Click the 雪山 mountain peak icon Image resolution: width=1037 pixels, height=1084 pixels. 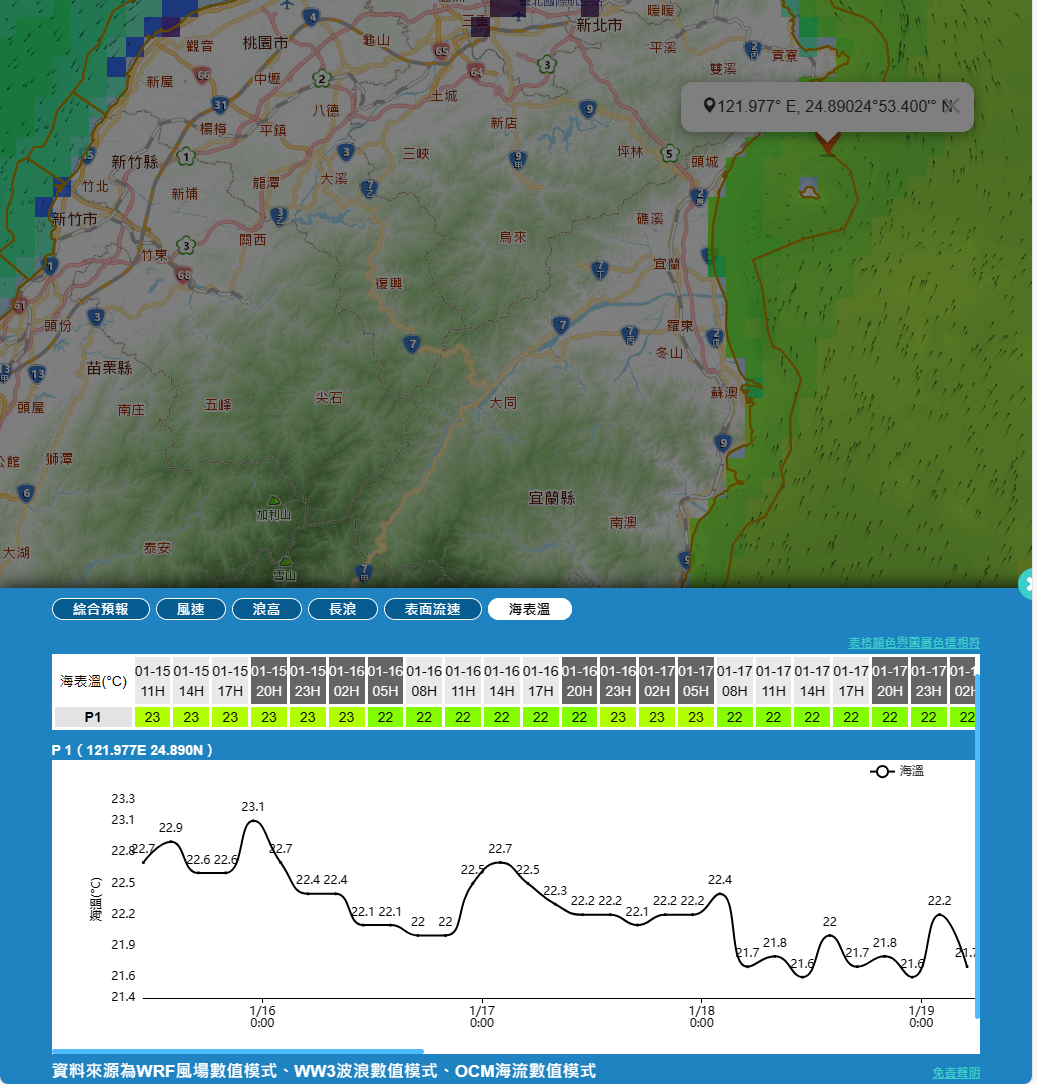(x=285, y=561)
